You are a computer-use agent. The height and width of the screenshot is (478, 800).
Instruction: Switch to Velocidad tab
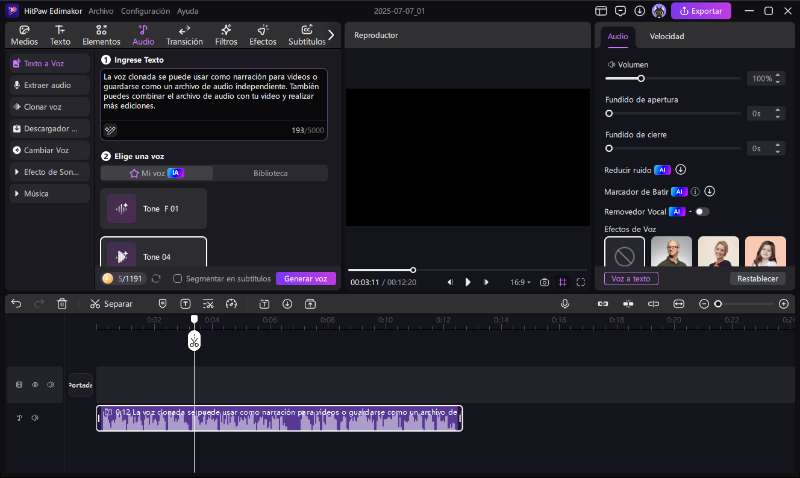666,36
